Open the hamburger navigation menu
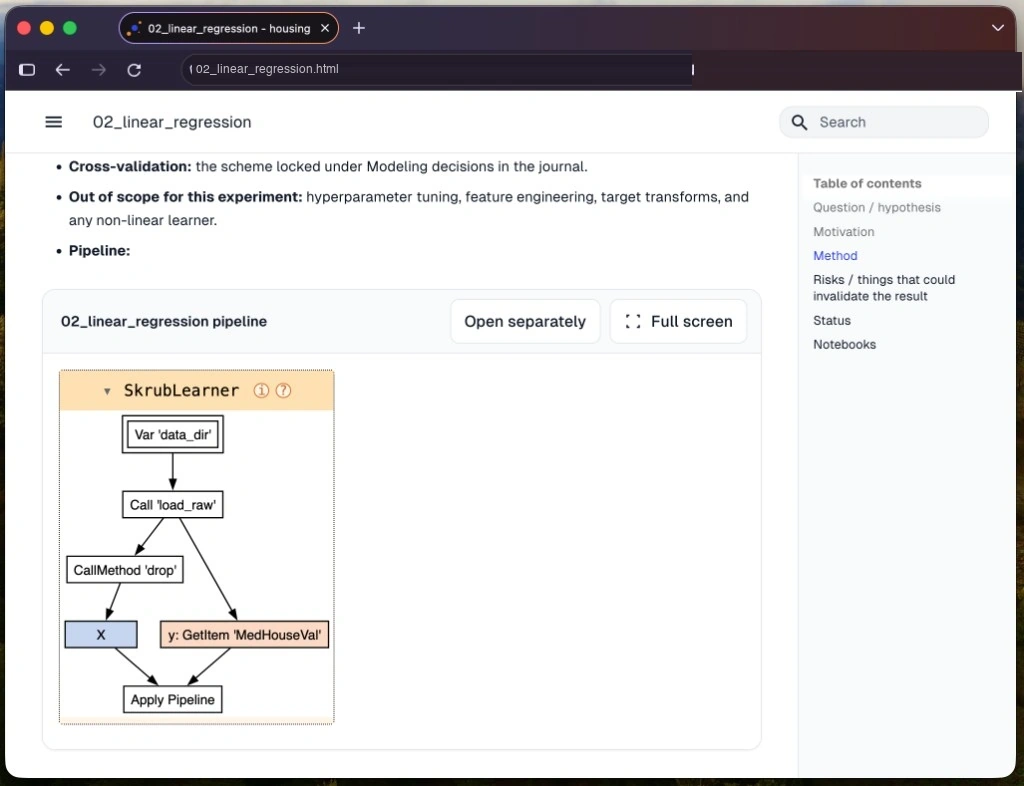This screenshot has height=786, width=1024. [54, 122]
